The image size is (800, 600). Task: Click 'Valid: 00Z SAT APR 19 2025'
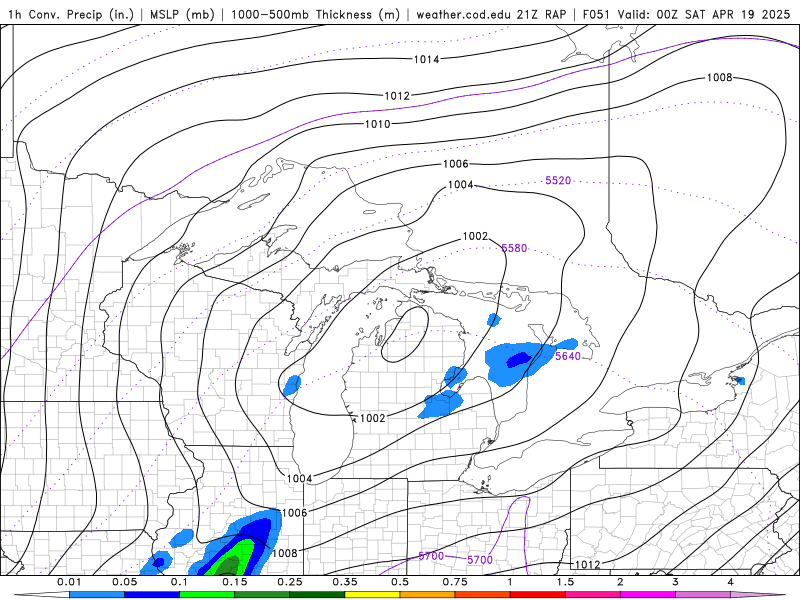click(x=704, y=14)
